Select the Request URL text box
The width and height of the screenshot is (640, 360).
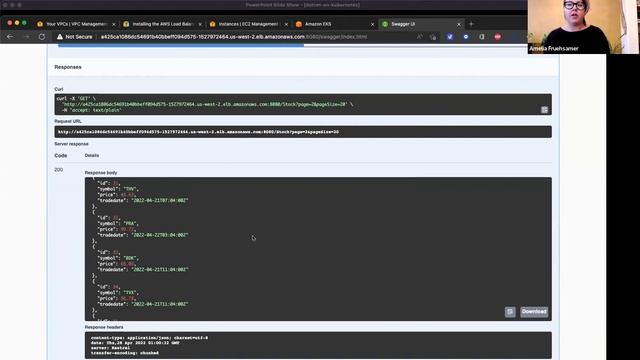303,132
